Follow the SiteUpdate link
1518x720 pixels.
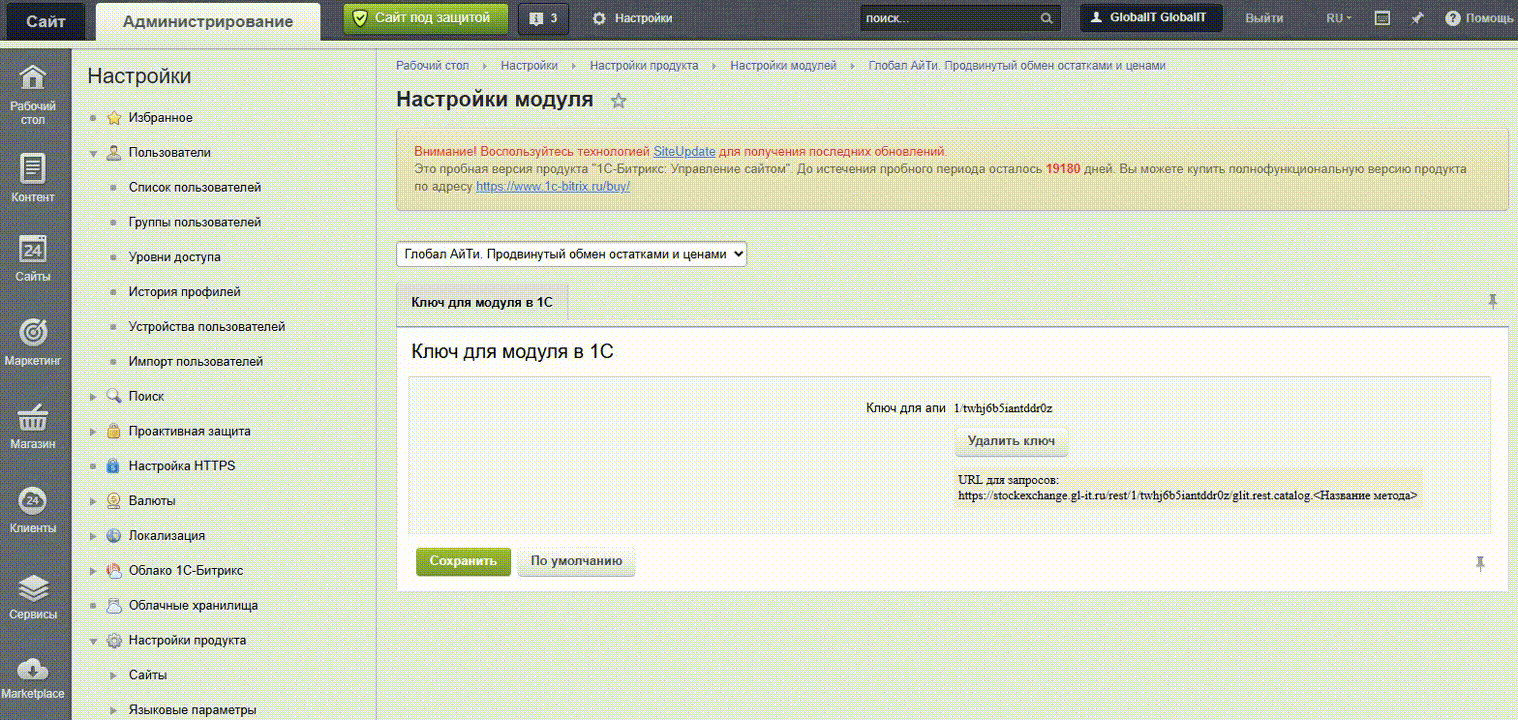pos(684,151)
